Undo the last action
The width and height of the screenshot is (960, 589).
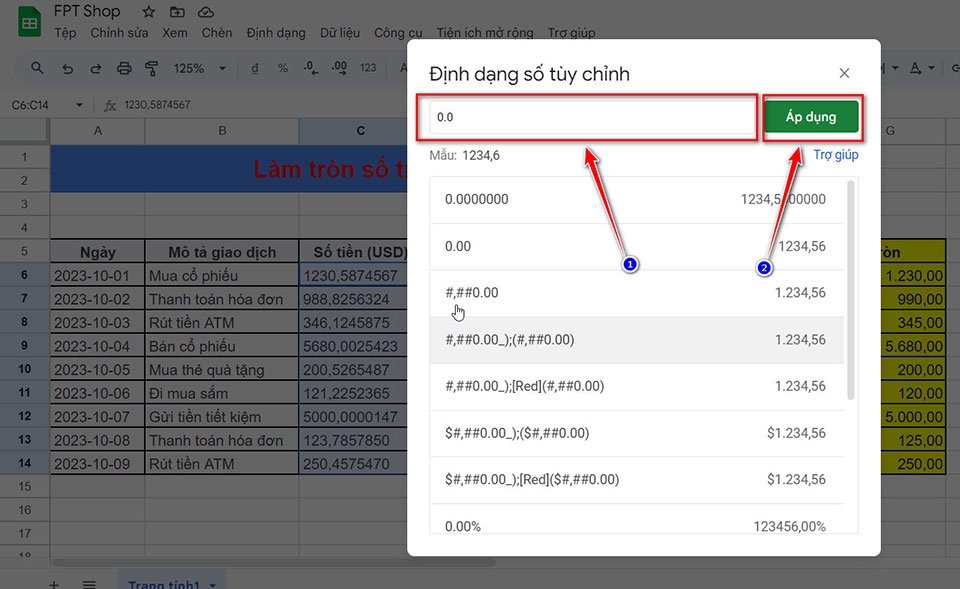67,68
